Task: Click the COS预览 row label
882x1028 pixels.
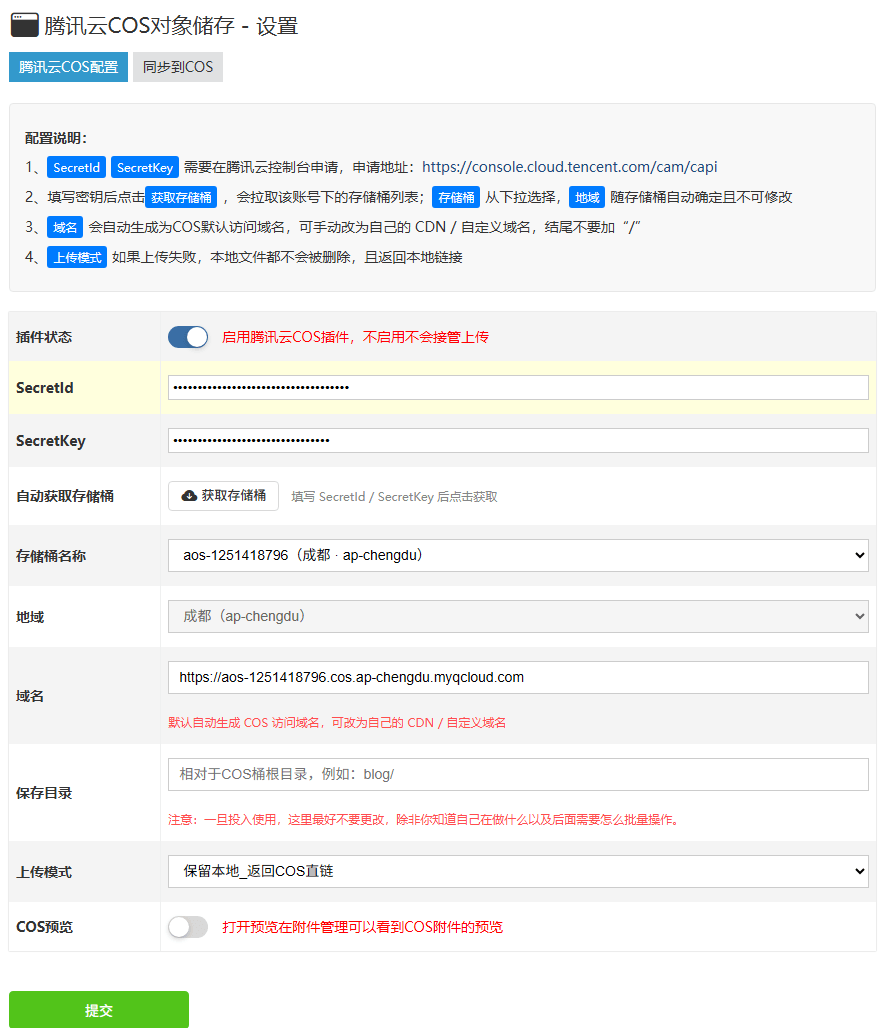Action: coord(45,927)
